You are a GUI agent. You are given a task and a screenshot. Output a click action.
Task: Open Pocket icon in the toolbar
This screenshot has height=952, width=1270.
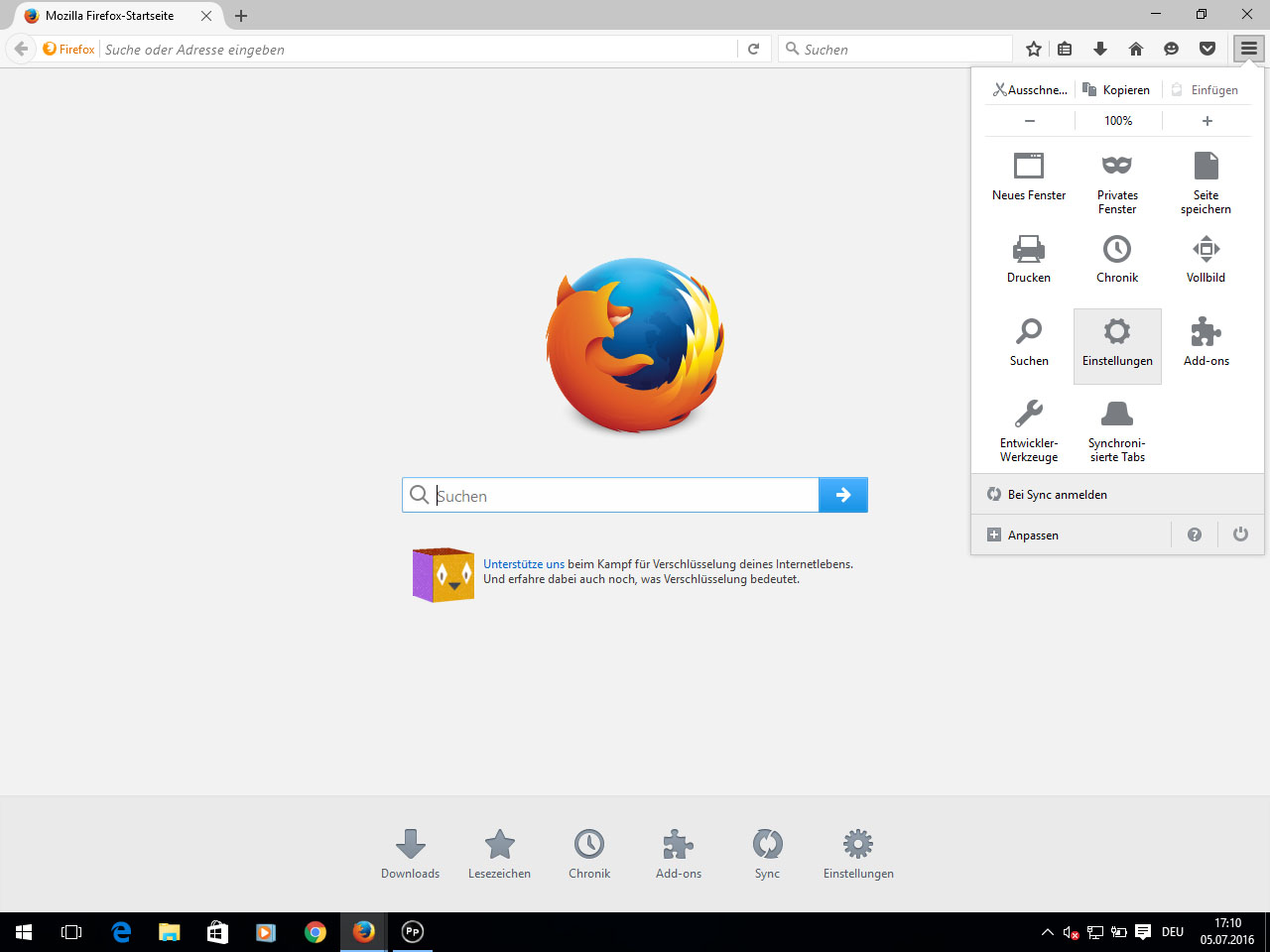(x=1207, y=49)
